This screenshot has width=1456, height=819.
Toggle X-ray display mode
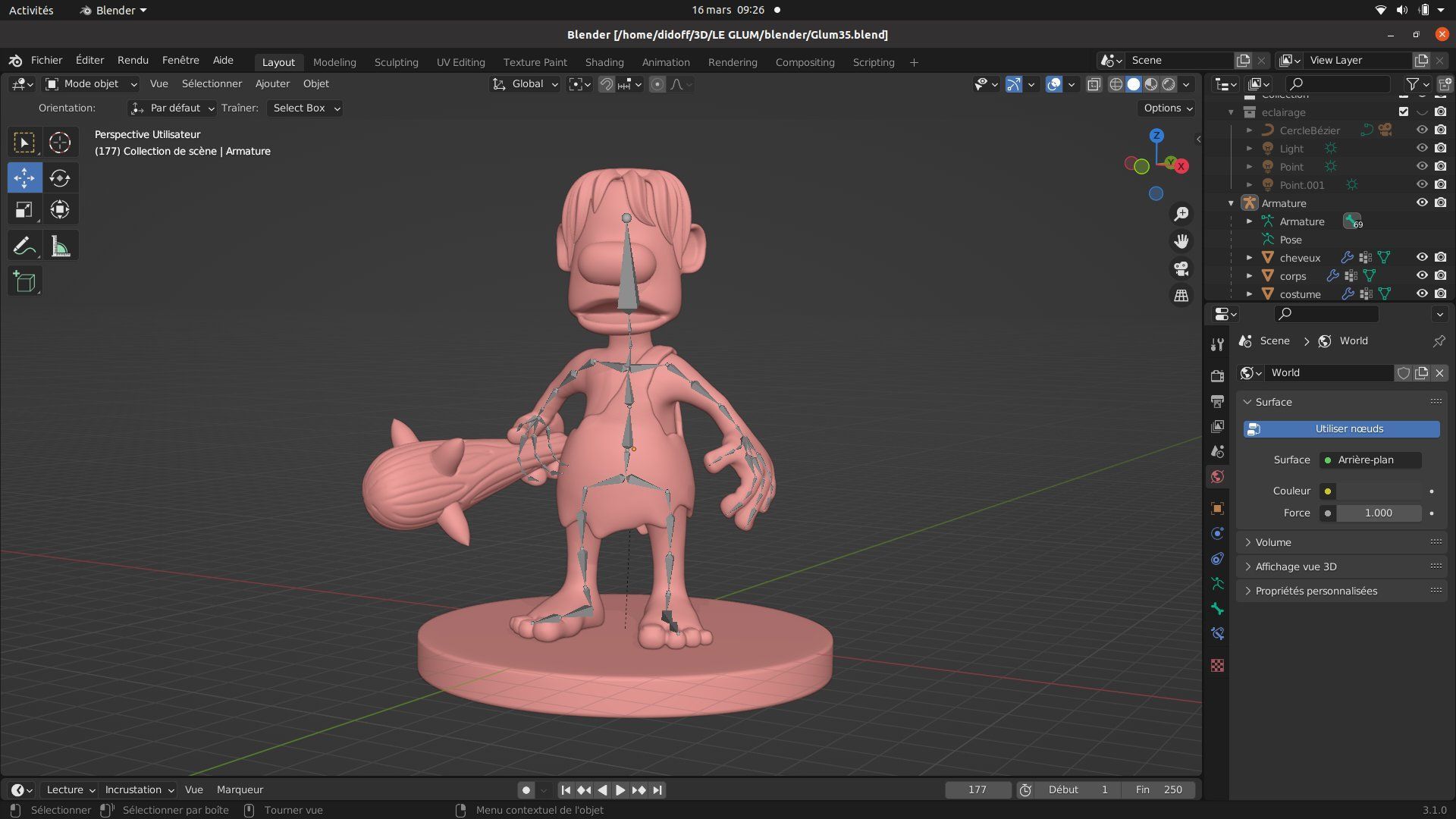click(x=1094, y=84)
